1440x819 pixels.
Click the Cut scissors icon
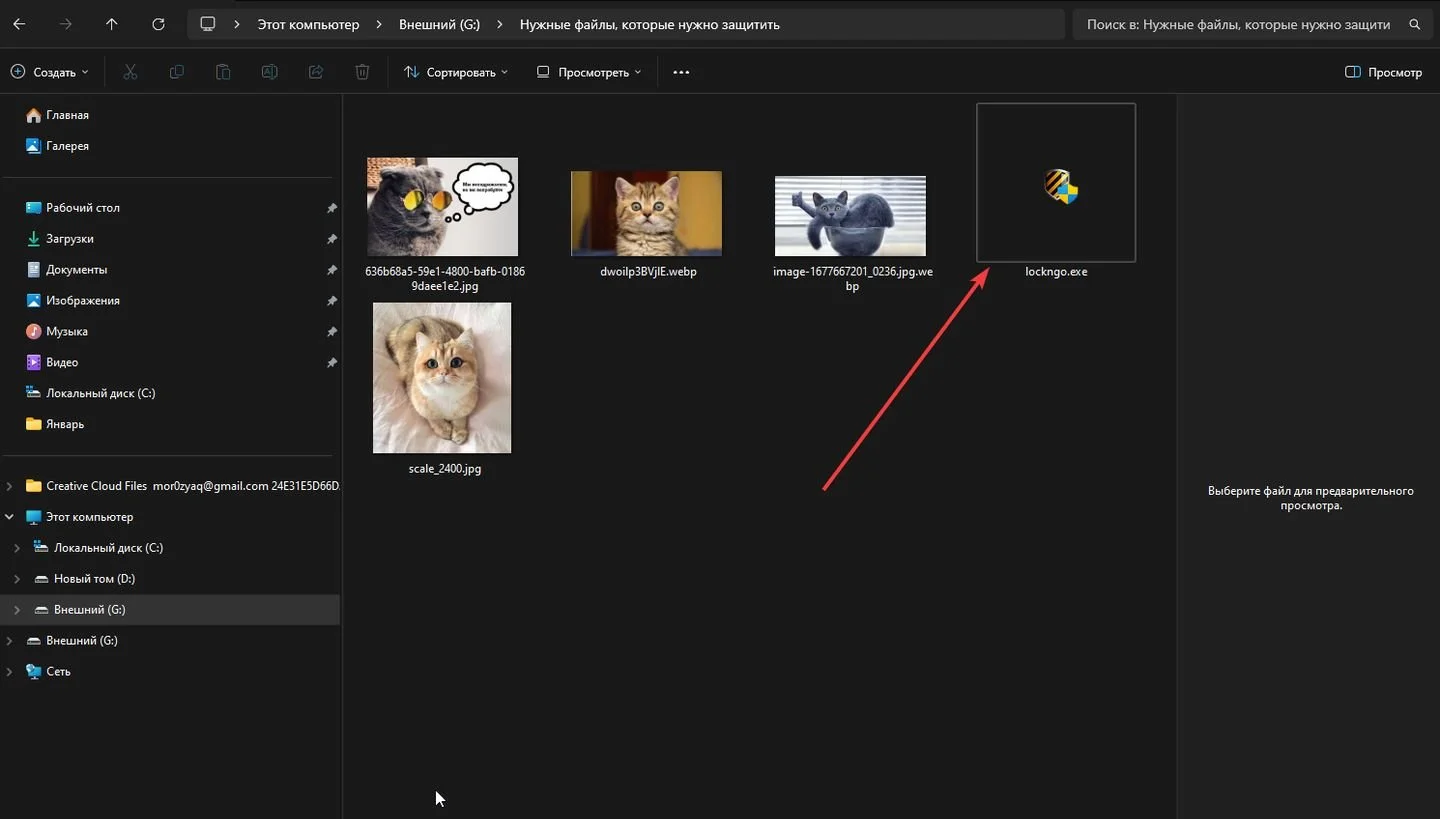point(130,72)
